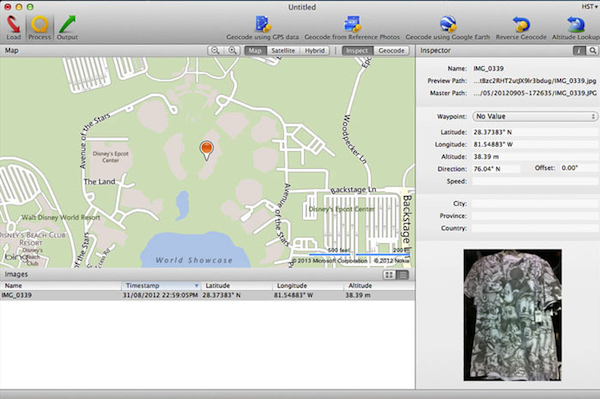Switch map to Hybrid view
The width and height of the screenshot is (600, 399).
315,50
